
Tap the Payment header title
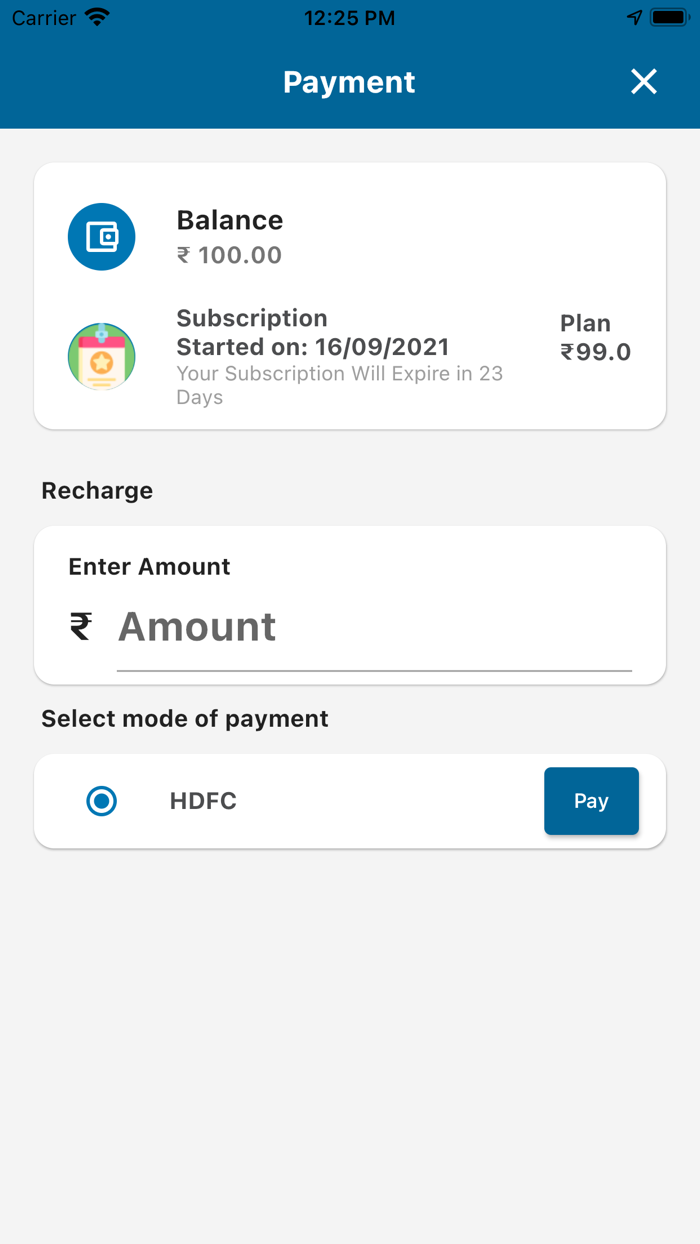[x=349, y=82]
